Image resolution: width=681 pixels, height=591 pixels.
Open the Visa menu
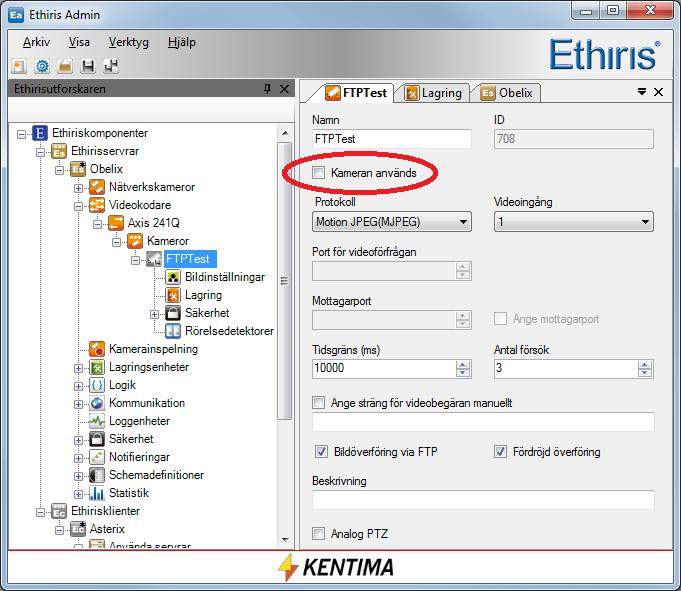click(79, 42)
